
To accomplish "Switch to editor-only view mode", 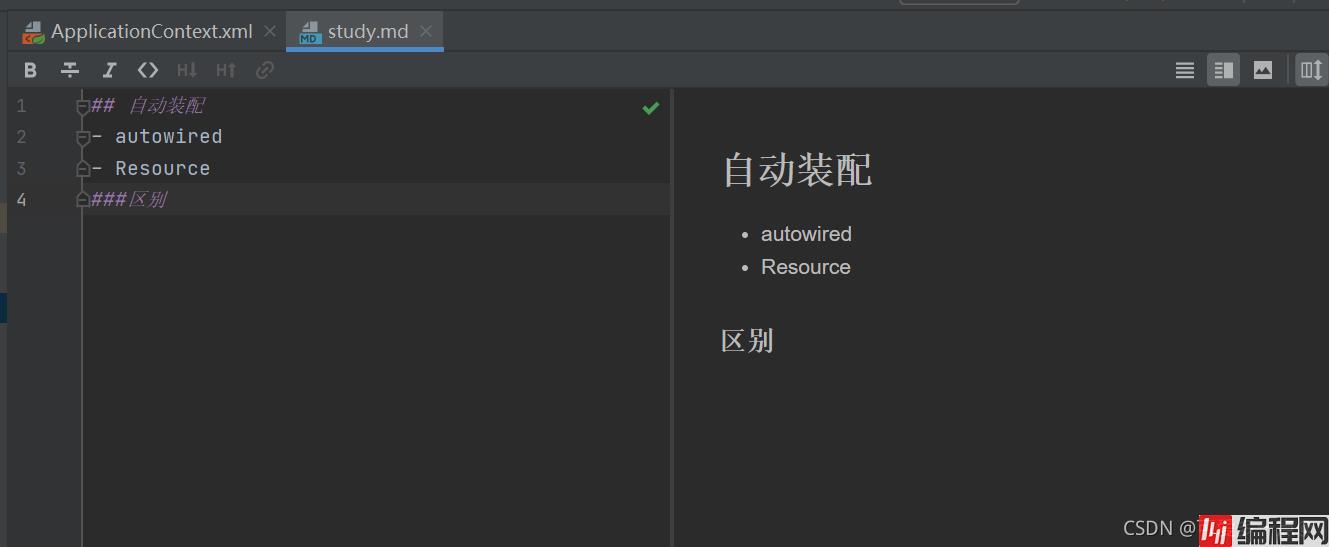I will 1185,70.
